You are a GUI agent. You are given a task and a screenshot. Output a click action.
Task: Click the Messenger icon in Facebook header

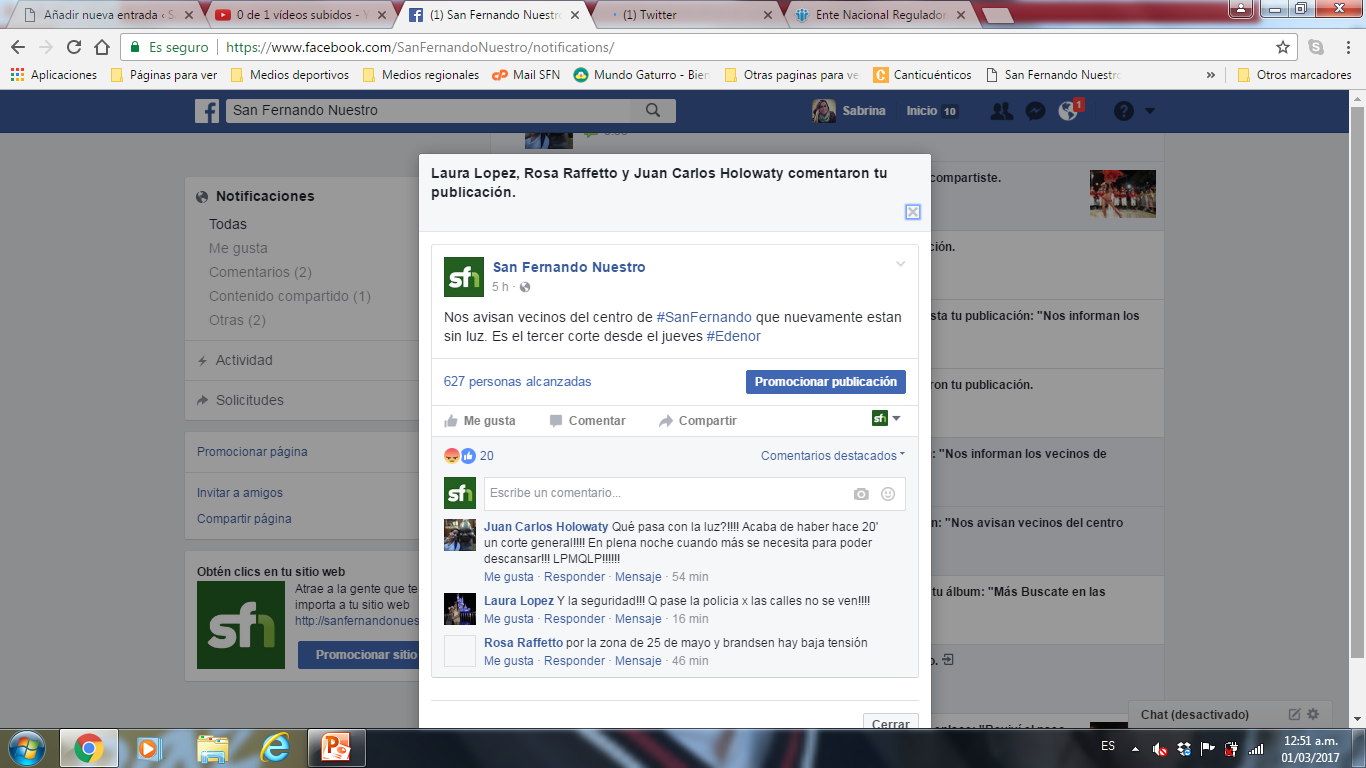pos(1035,111)
